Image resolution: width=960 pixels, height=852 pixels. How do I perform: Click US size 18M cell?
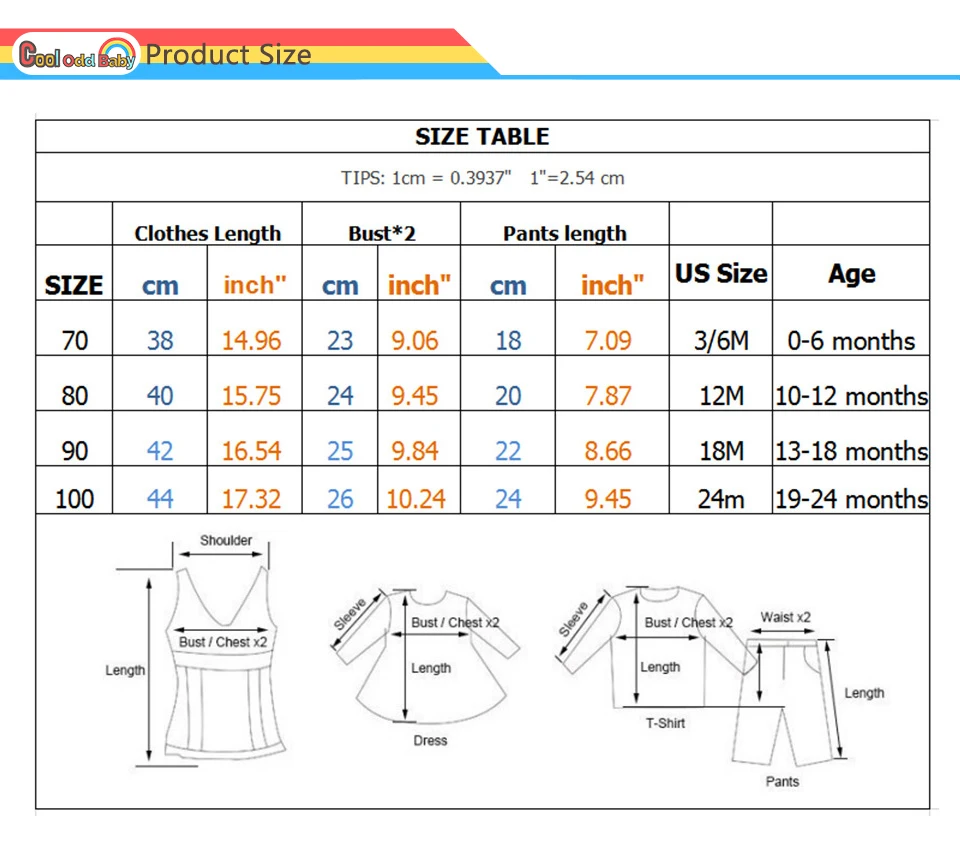pyautogui.click(x=721, y=451)
